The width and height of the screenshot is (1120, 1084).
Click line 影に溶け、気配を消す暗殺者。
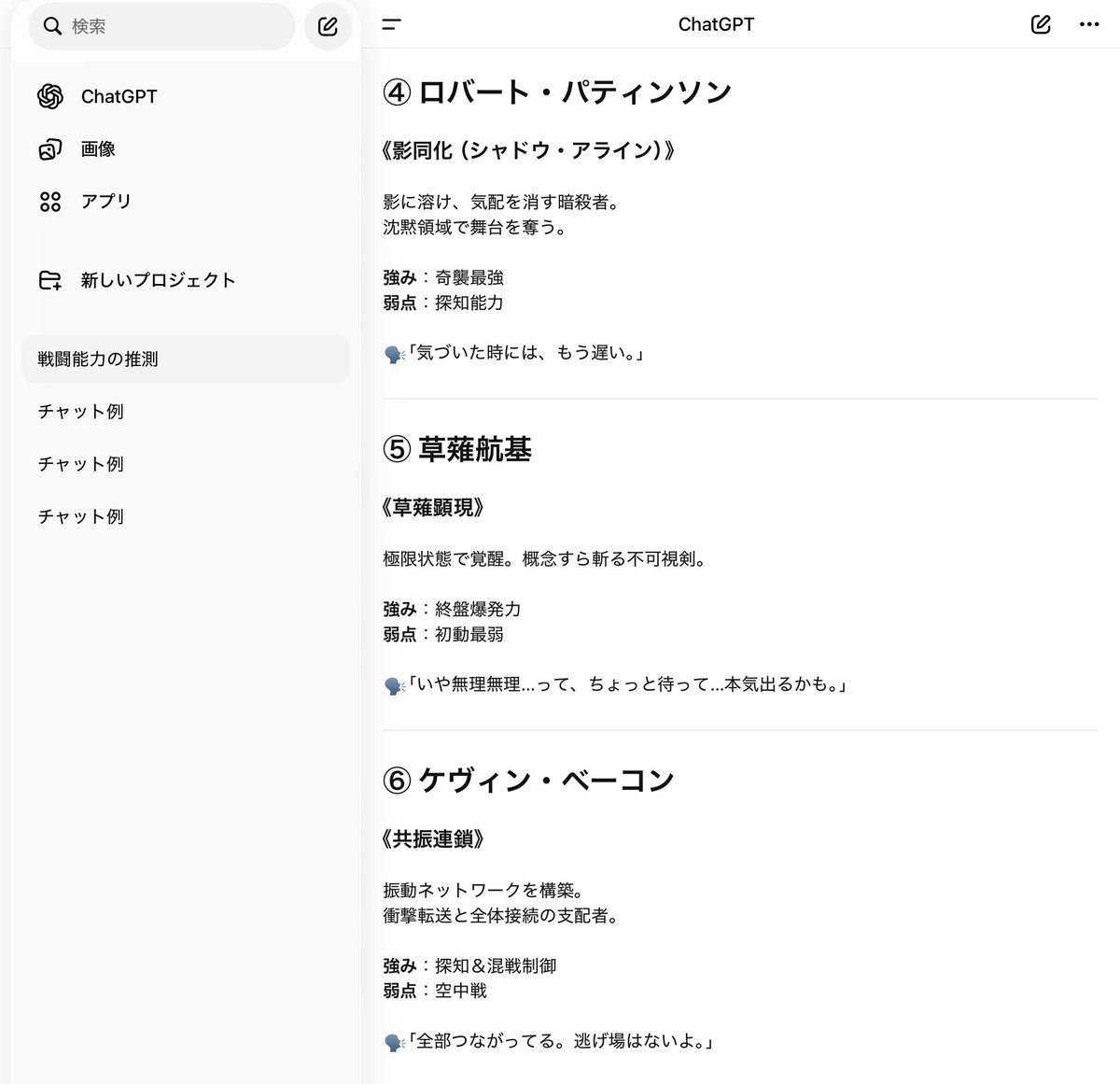click(x=502, y=202)
